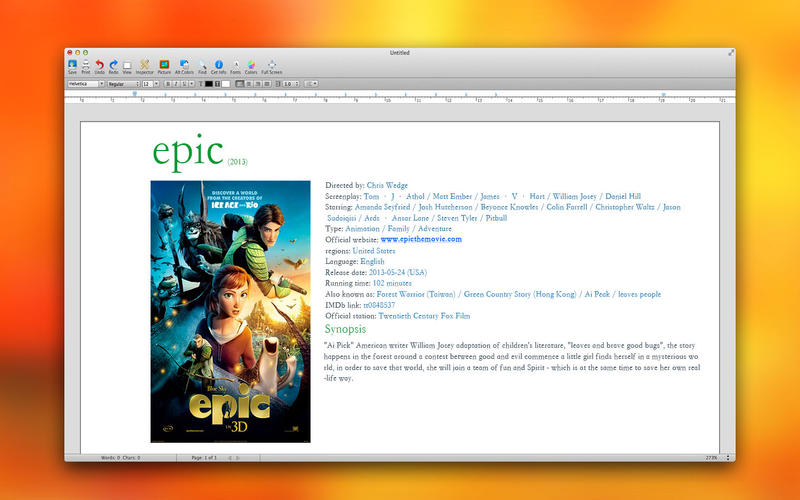Click the right margin ruler marker
Viewport: 800px width, 500px height.
(663, 94)
